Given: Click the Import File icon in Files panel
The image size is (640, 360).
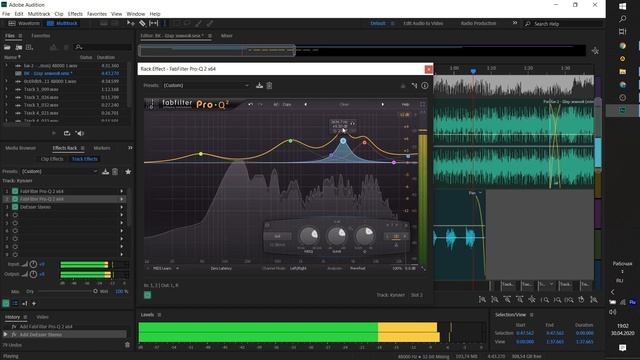Looking at the screenshot, I should point(19,47).
